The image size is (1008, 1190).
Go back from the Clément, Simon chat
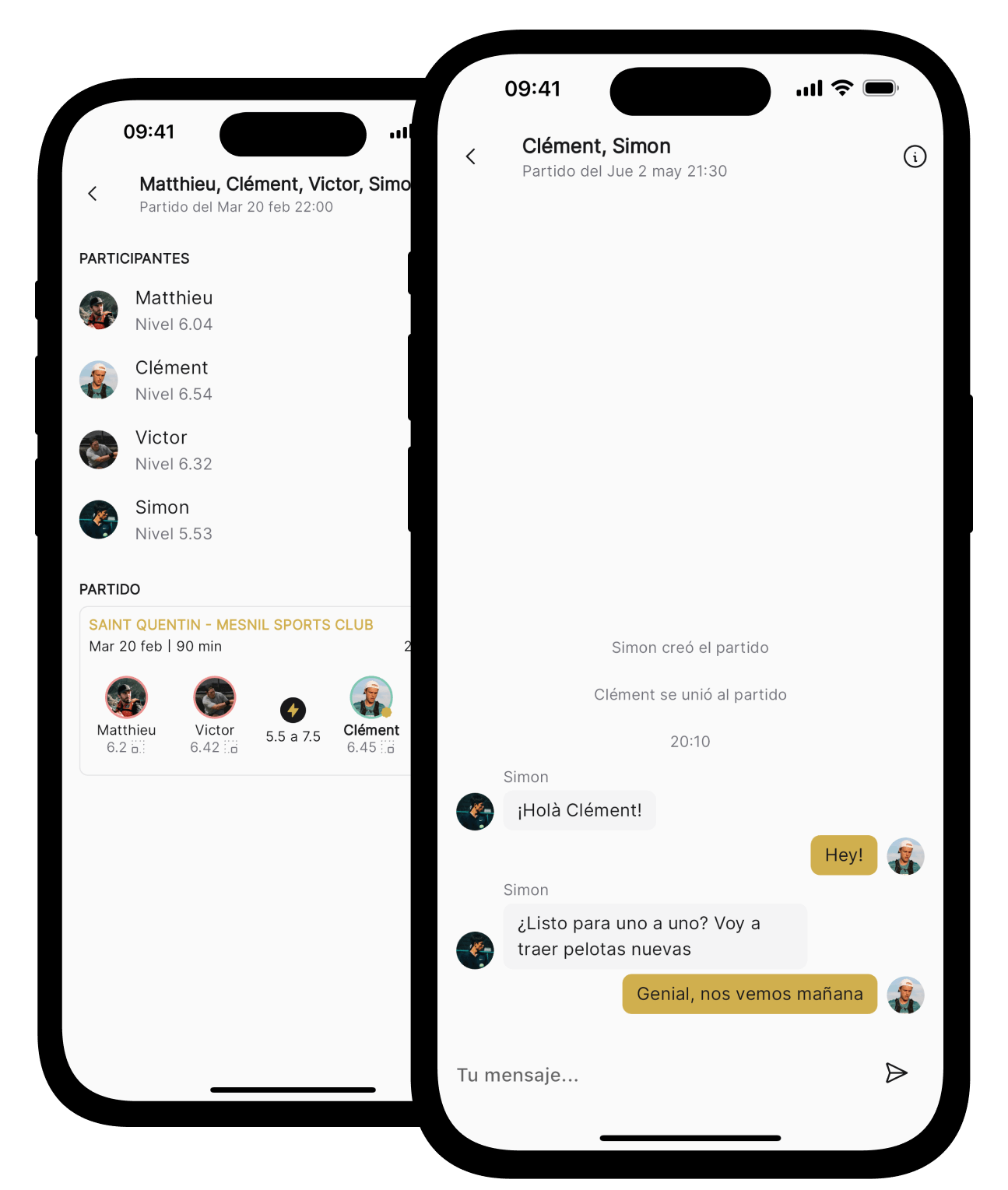pyautogui.click(x=471, y=156)
